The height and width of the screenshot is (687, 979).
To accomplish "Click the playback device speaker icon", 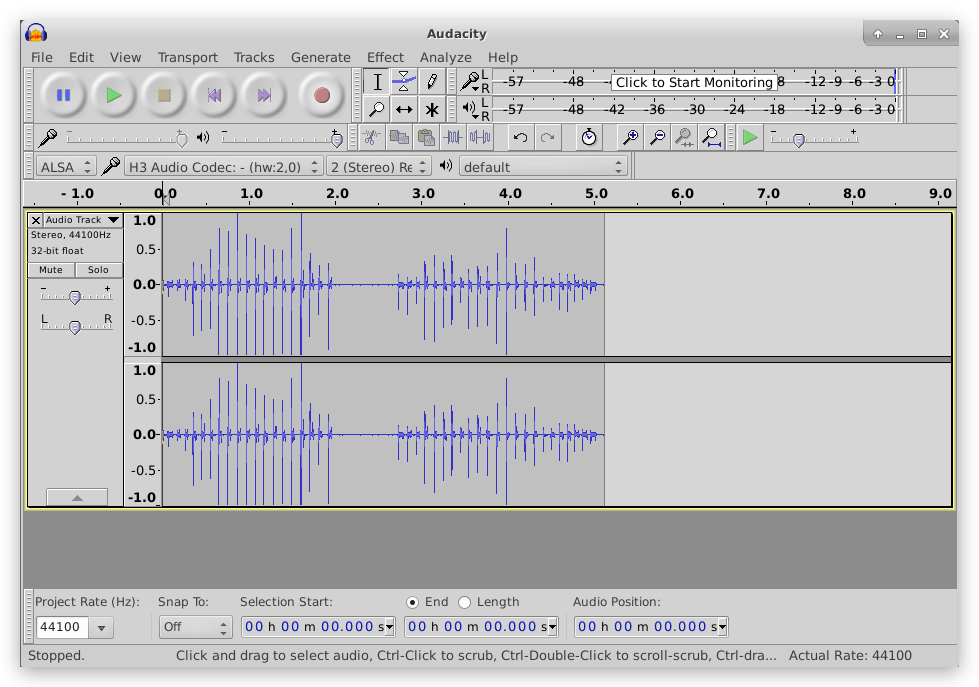I will click(x=446, y=166).
